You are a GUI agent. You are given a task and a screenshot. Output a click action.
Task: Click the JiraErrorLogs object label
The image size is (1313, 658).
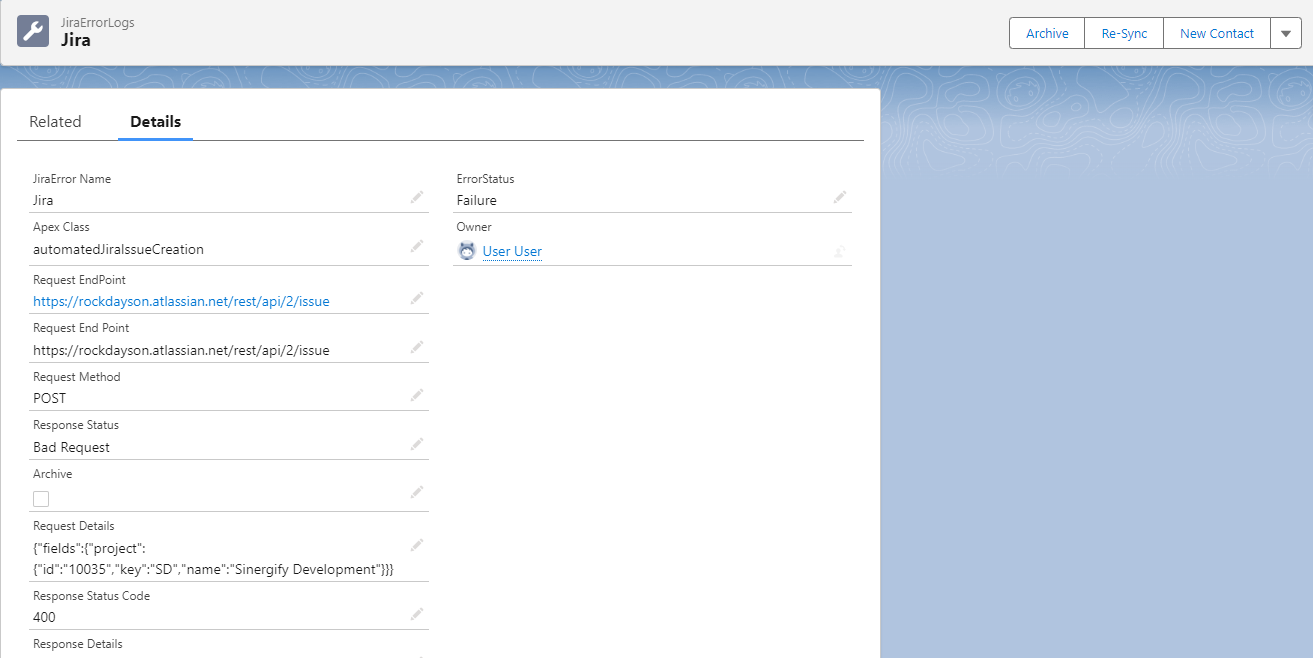click(x=98, y=22)
